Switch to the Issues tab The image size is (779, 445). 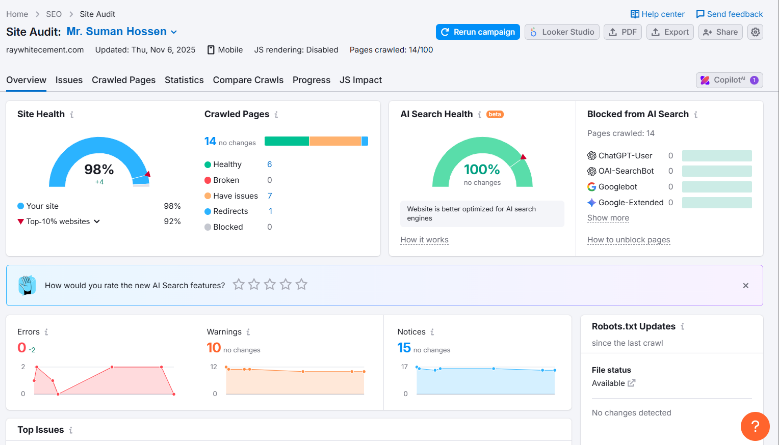(69, 80)
